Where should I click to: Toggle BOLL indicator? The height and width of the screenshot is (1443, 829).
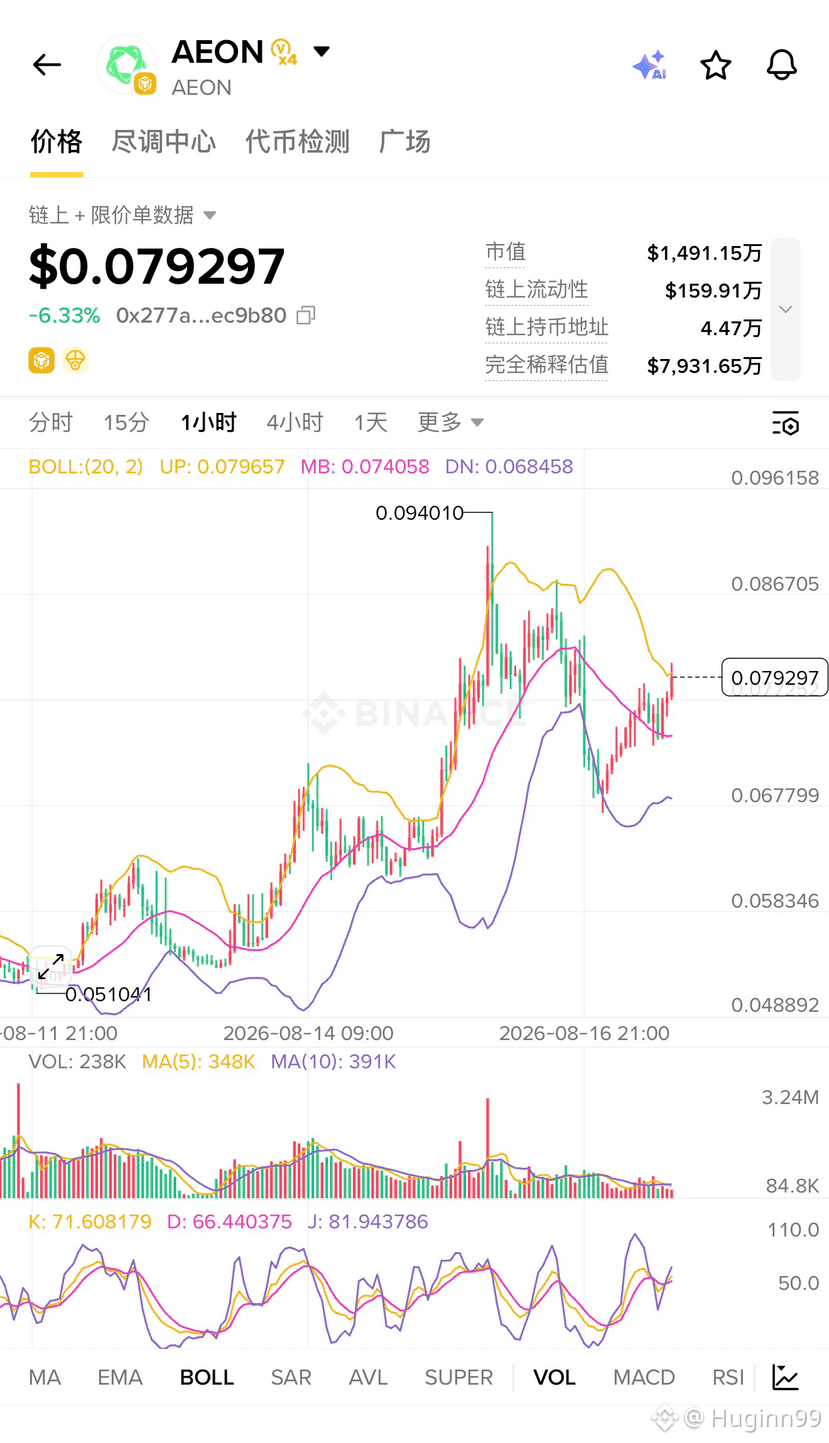coord(207,1377)
